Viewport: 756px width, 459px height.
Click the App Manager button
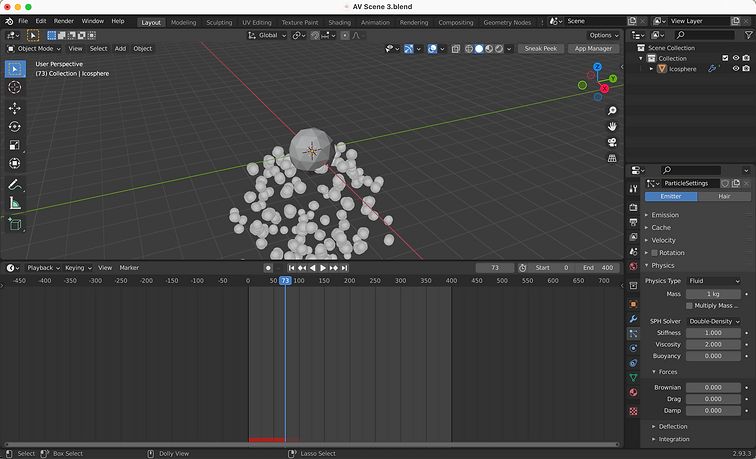[x=594, y=49]
